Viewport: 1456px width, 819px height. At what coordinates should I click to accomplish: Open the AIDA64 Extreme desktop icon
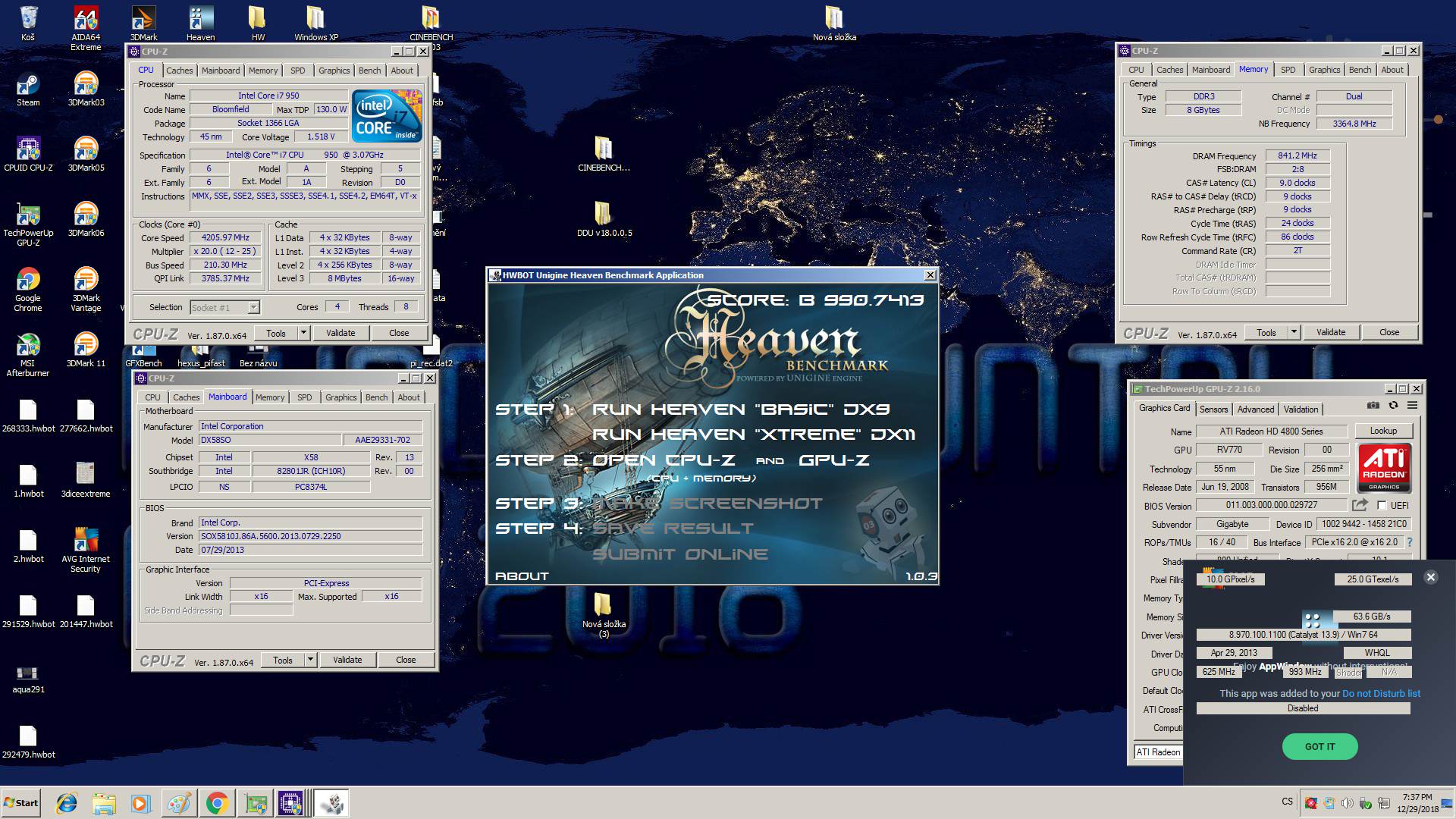86,28
